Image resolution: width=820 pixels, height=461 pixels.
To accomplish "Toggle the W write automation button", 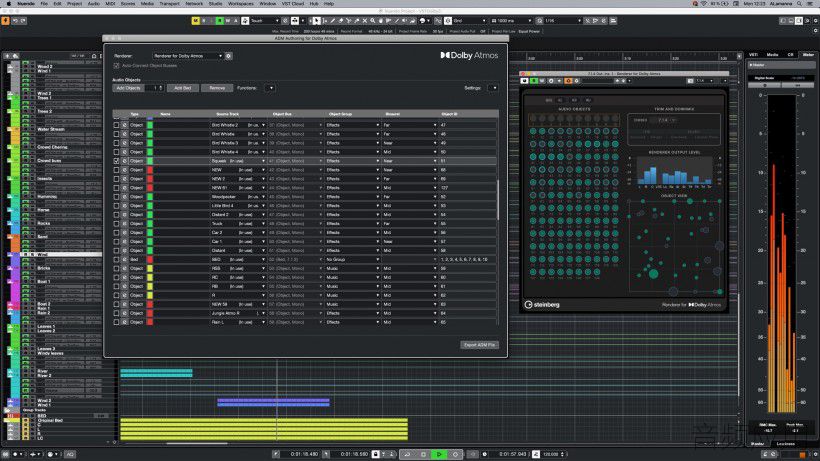I will 227,21.
